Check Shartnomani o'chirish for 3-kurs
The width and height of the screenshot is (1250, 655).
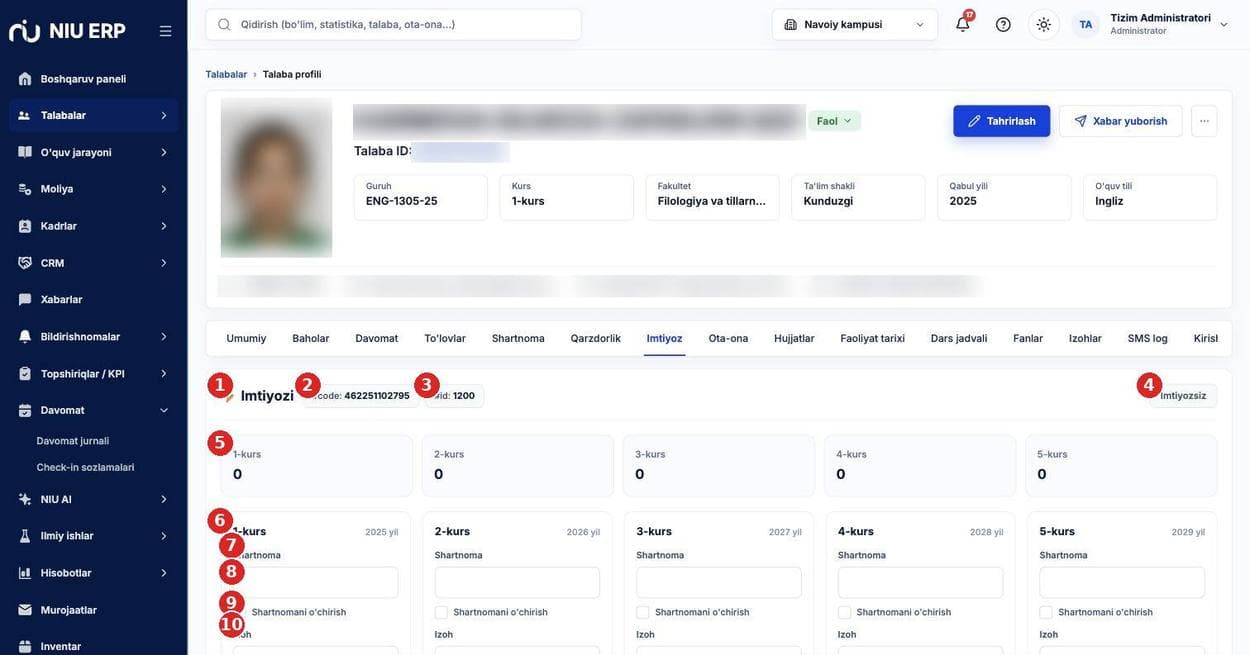[x=643, y=612]
